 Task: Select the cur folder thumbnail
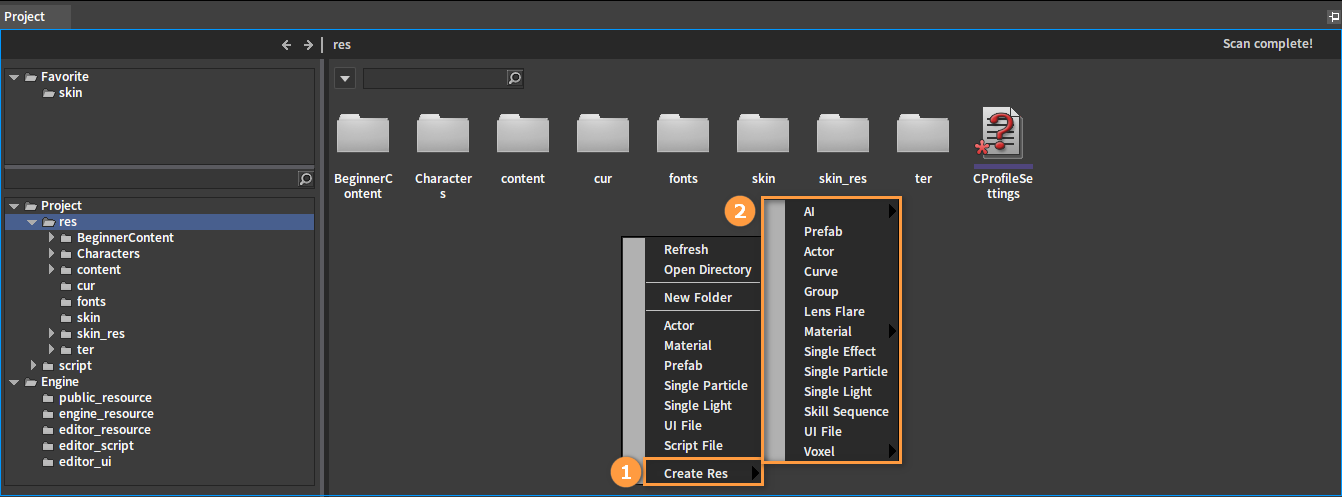[x=603, y=133]
